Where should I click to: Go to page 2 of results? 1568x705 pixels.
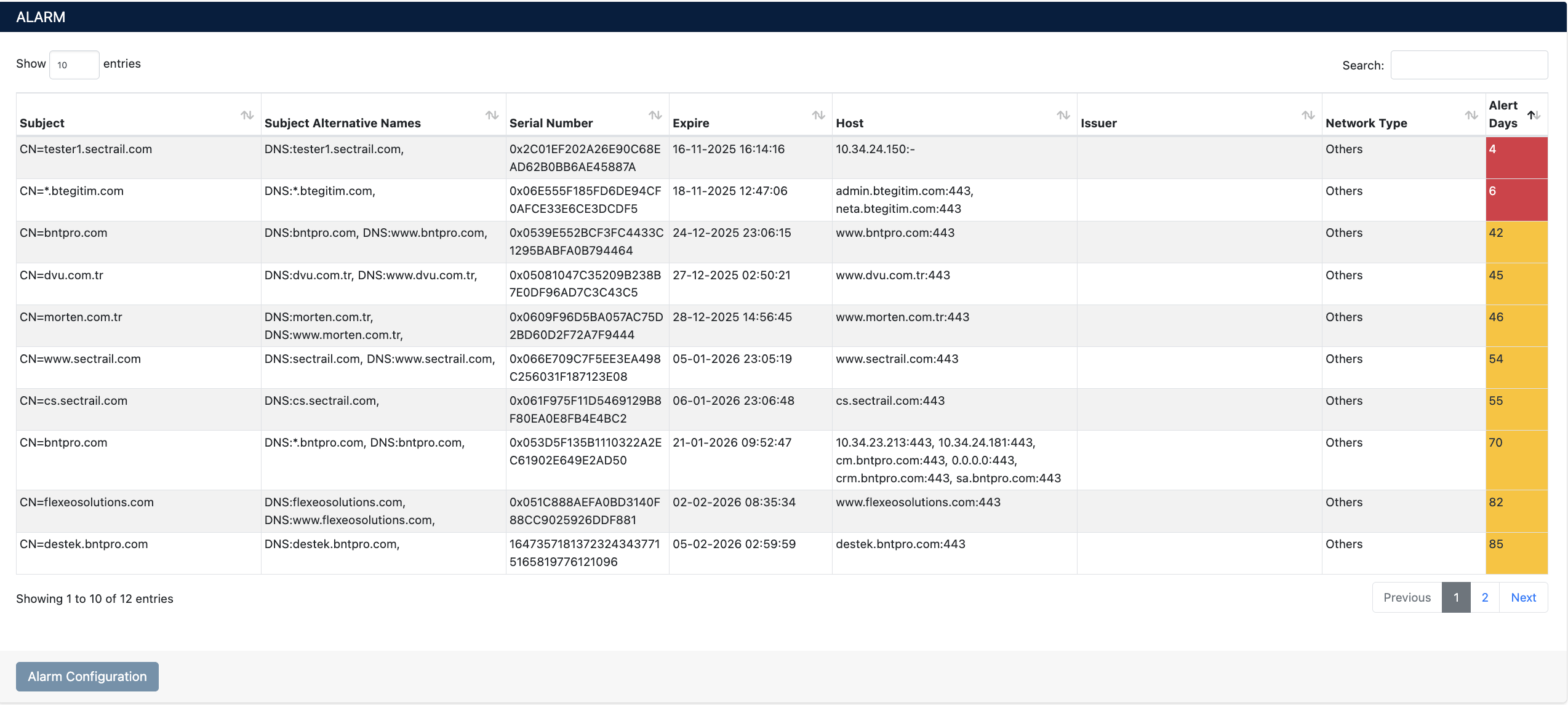[1484, 597]
